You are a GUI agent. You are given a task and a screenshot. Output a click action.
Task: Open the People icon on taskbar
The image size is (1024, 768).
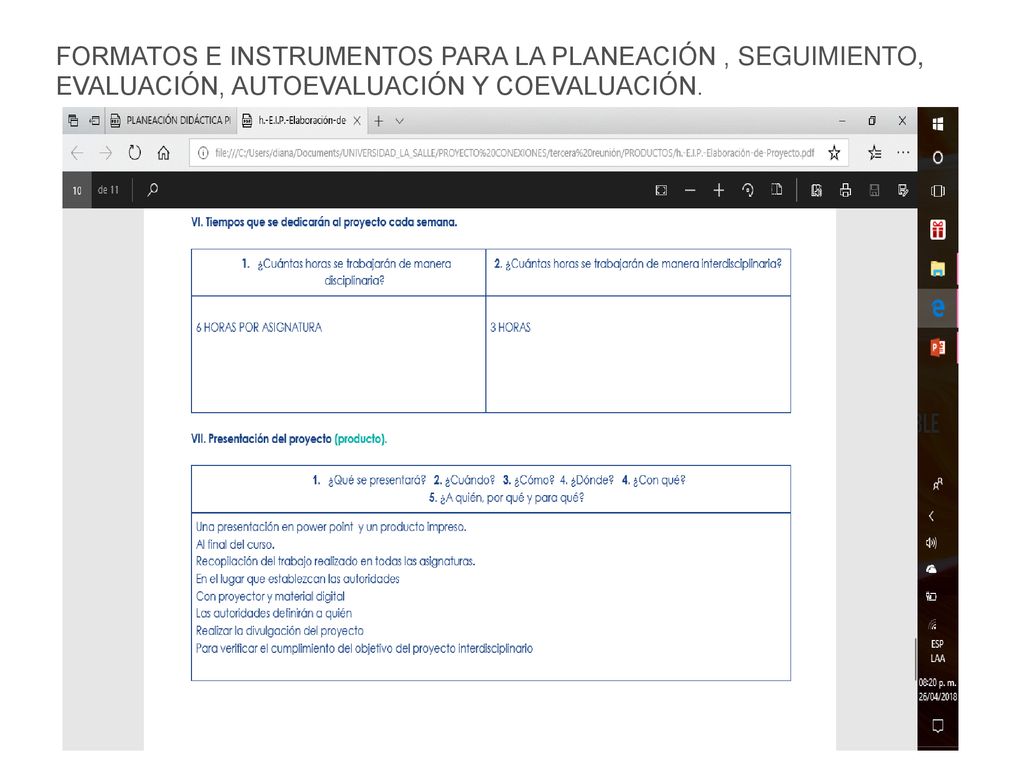click(x=938, y=485)
